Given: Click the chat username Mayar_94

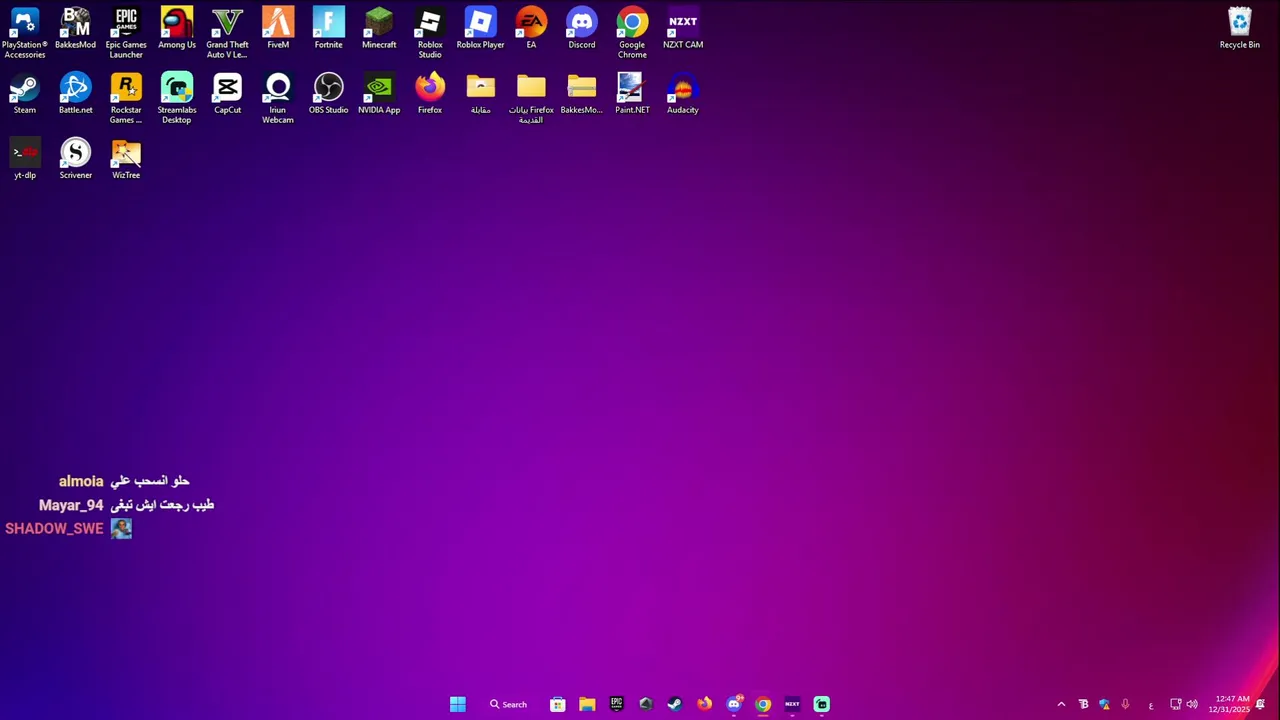Looking at the screenshot, I should click(x=71, y=505).
